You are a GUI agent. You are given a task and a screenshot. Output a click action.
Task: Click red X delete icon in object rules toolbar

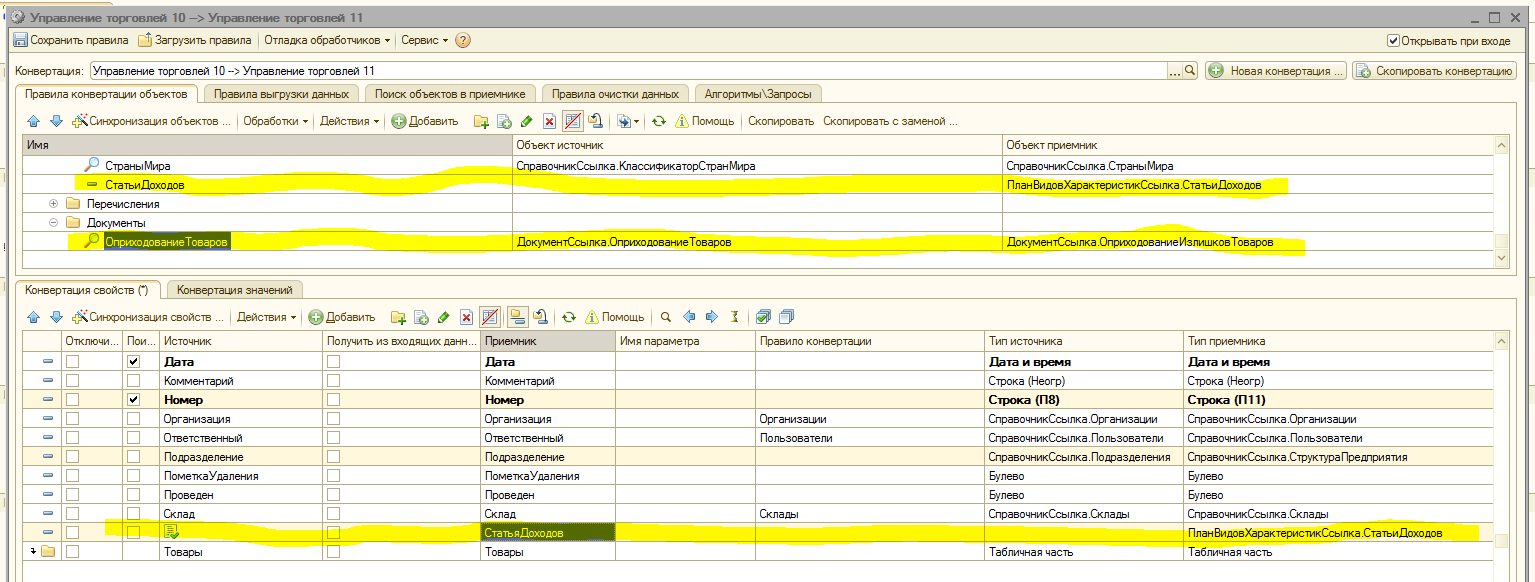coord(548,121)
